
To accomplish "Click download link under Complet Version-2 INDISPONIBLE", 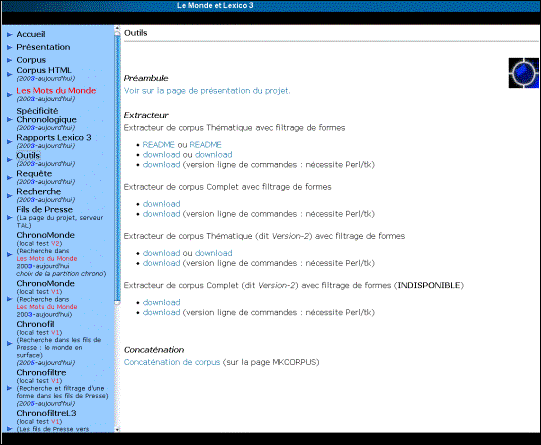I will (161, 302).
